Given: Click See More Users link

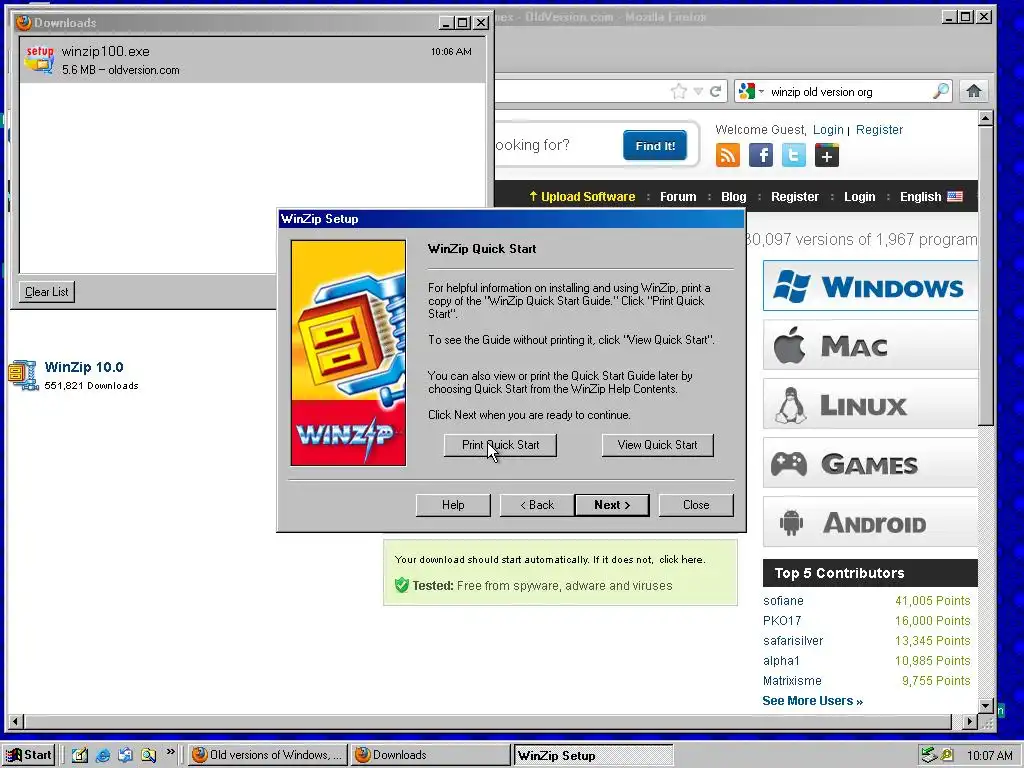Looking at the screenshot, I should [x=812, y=701].
